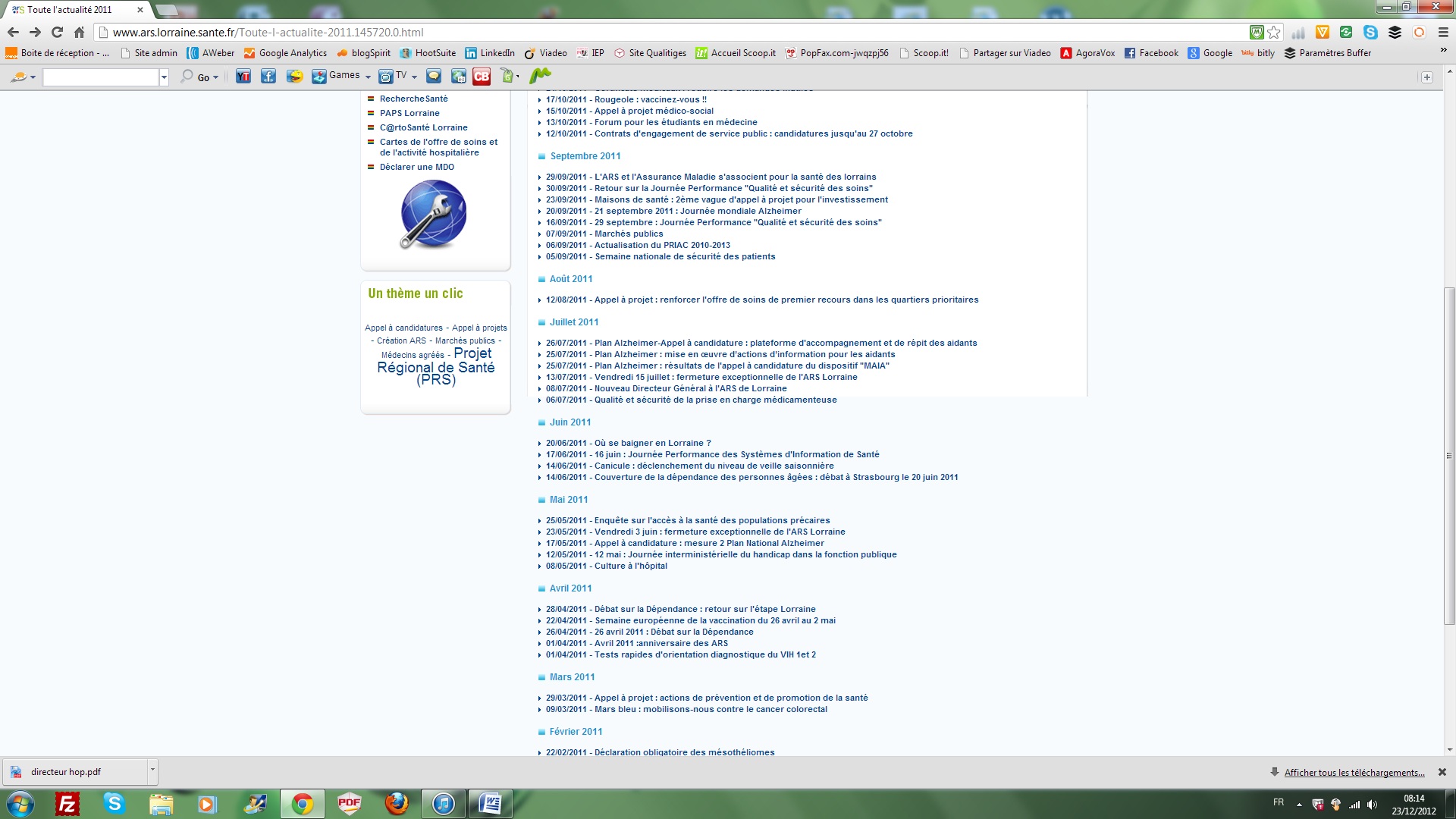Open FileZilla from the taskbar
The height and width of the screenshot is (819, 1456).
point(67,804)
